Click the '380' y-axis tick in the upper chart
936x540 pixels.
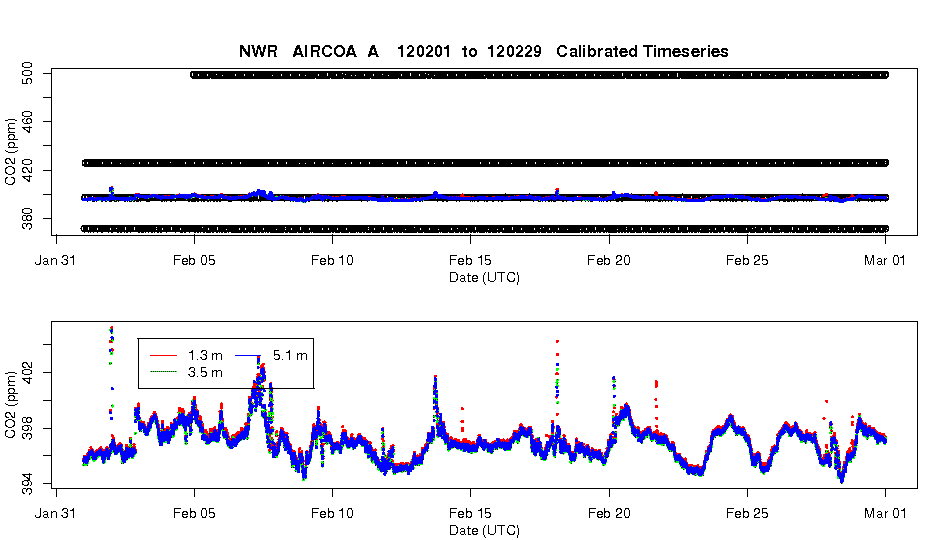[x=27, y=218]
